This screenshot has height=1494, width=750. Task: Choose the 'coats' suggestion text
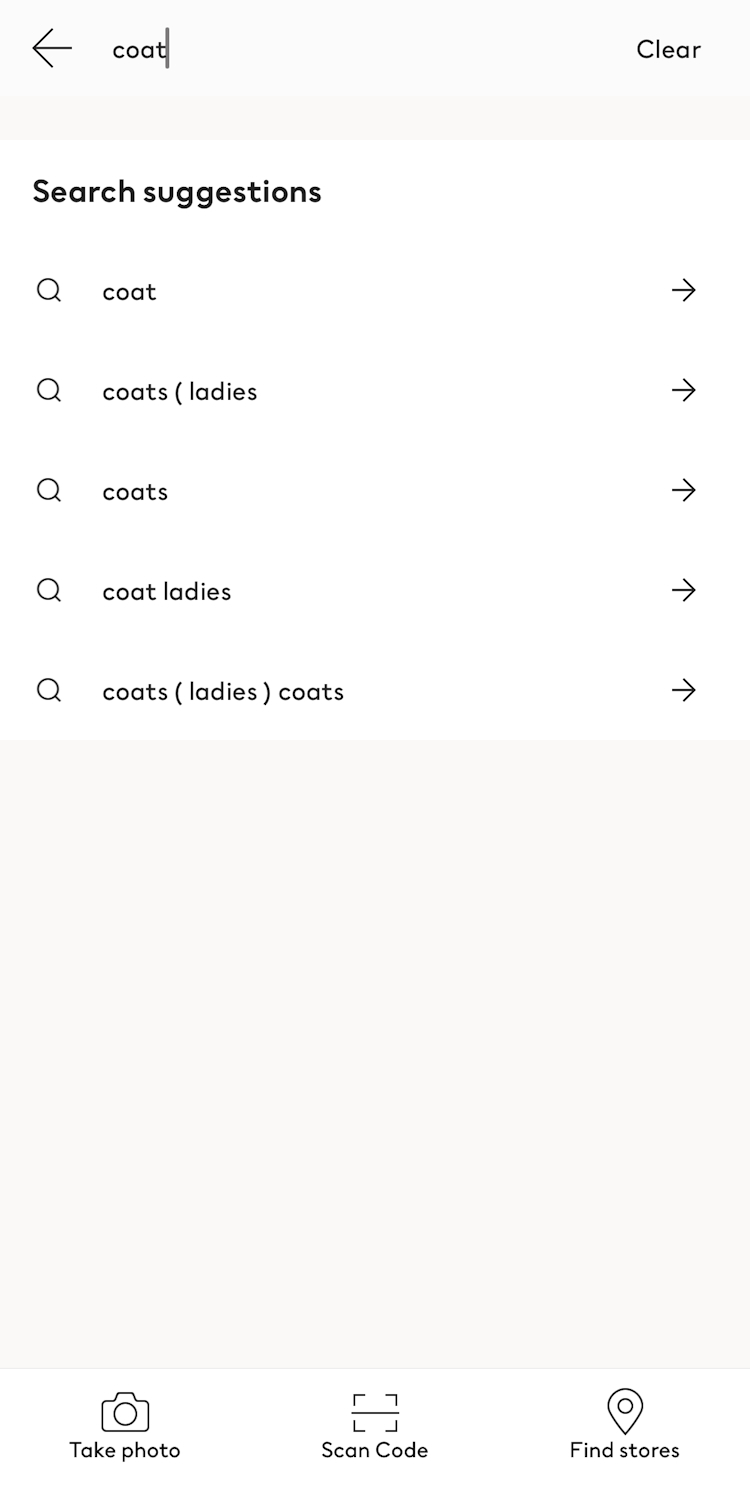[135, 491]
